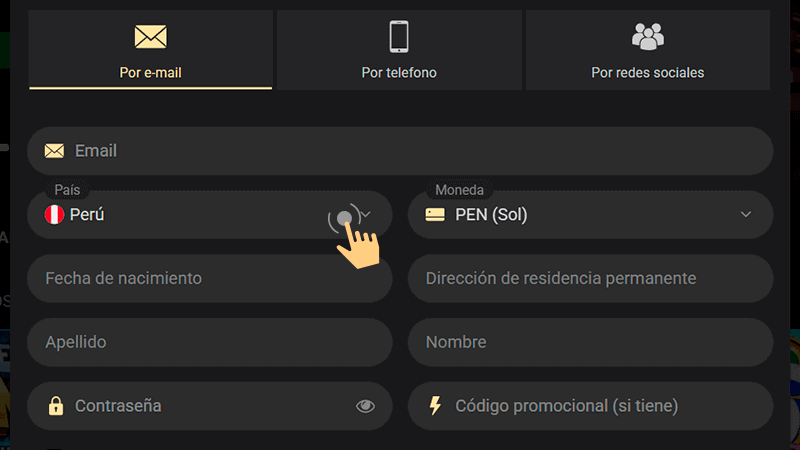Expand the País dropdown chevron
800x450 pixels.
click(367, 215)
